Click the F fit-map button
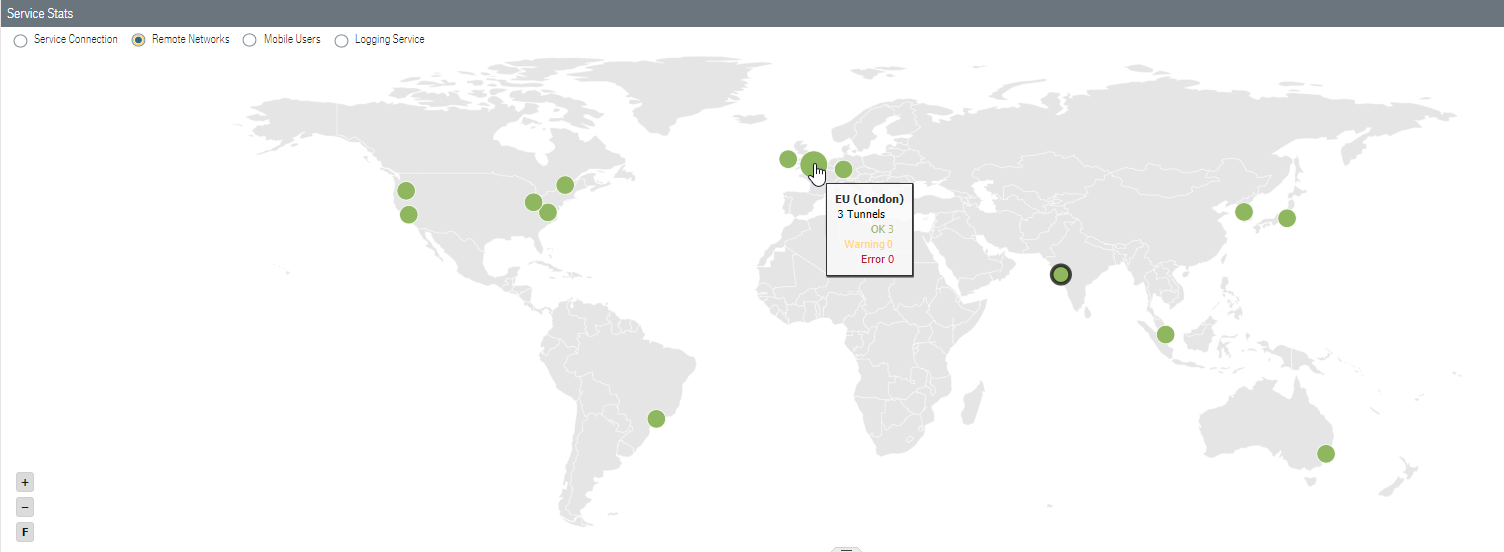This screenshot has height=552, width=1504. click(x=25, y=532)
